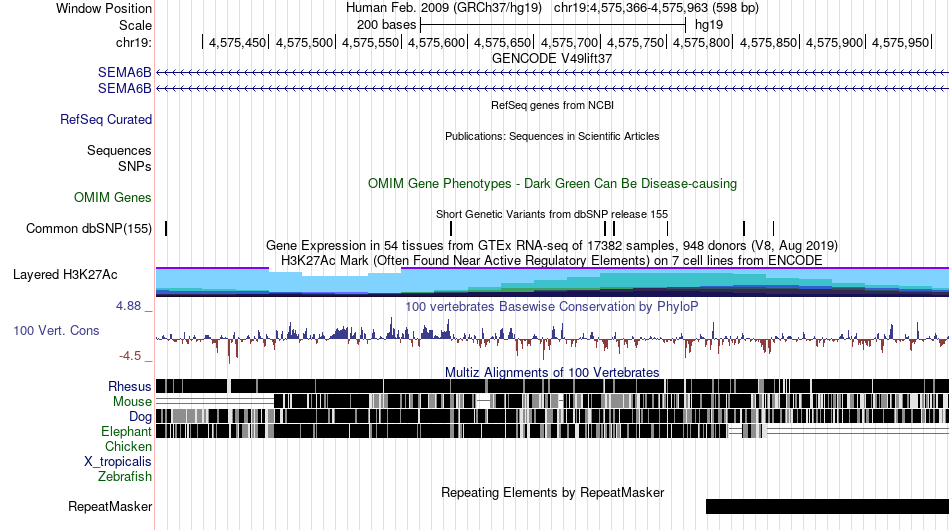Select dbSNP marker at the 4,575,750 tick
The image size is (950, 530).
coord(667,228)
